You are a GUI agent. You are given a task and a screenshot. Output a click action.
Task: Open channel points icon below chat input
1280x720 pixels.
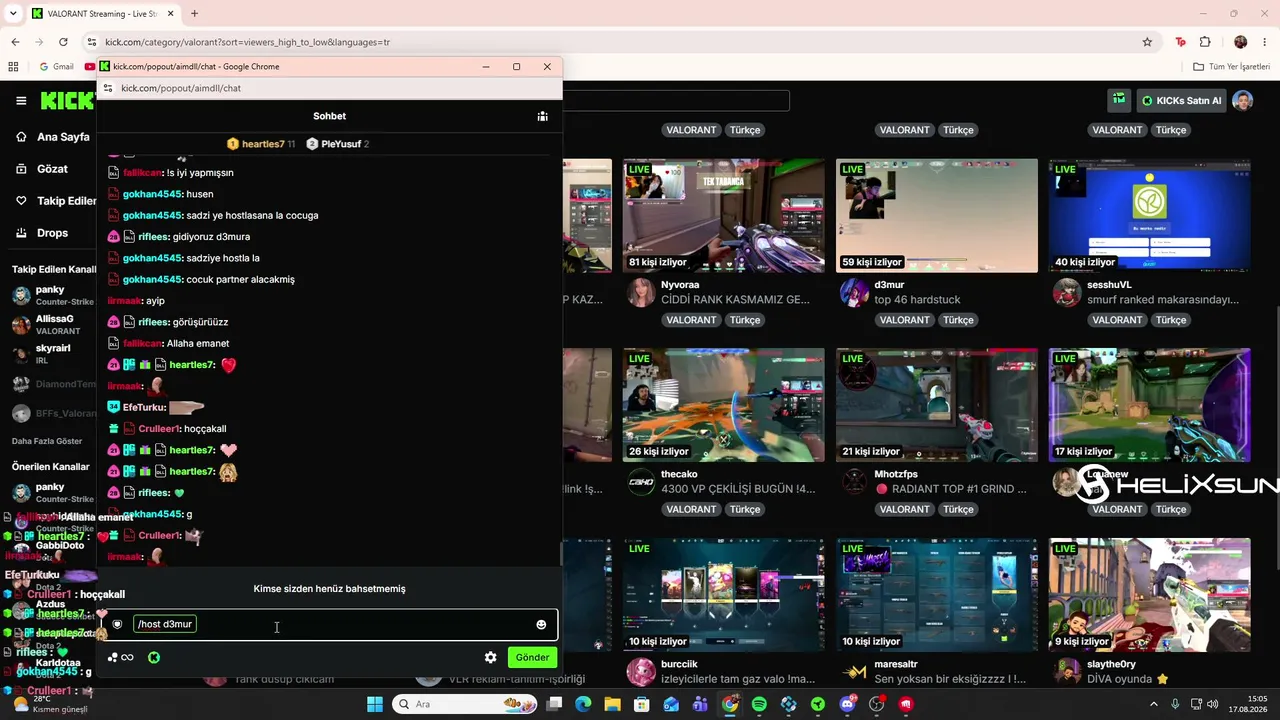point(120,657)
